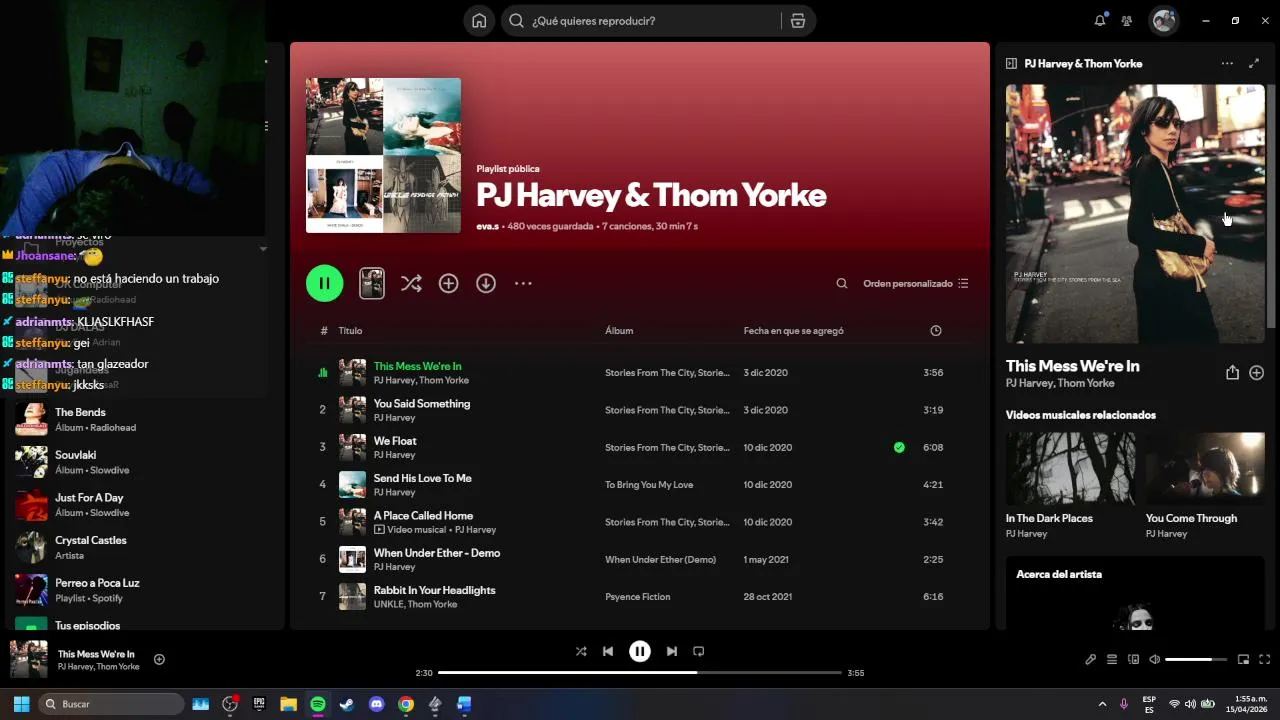Open 'You Come Through' video thumbnail
Image resolution: width=1280 pixels, height=720 pixels.
(1205, 468)
